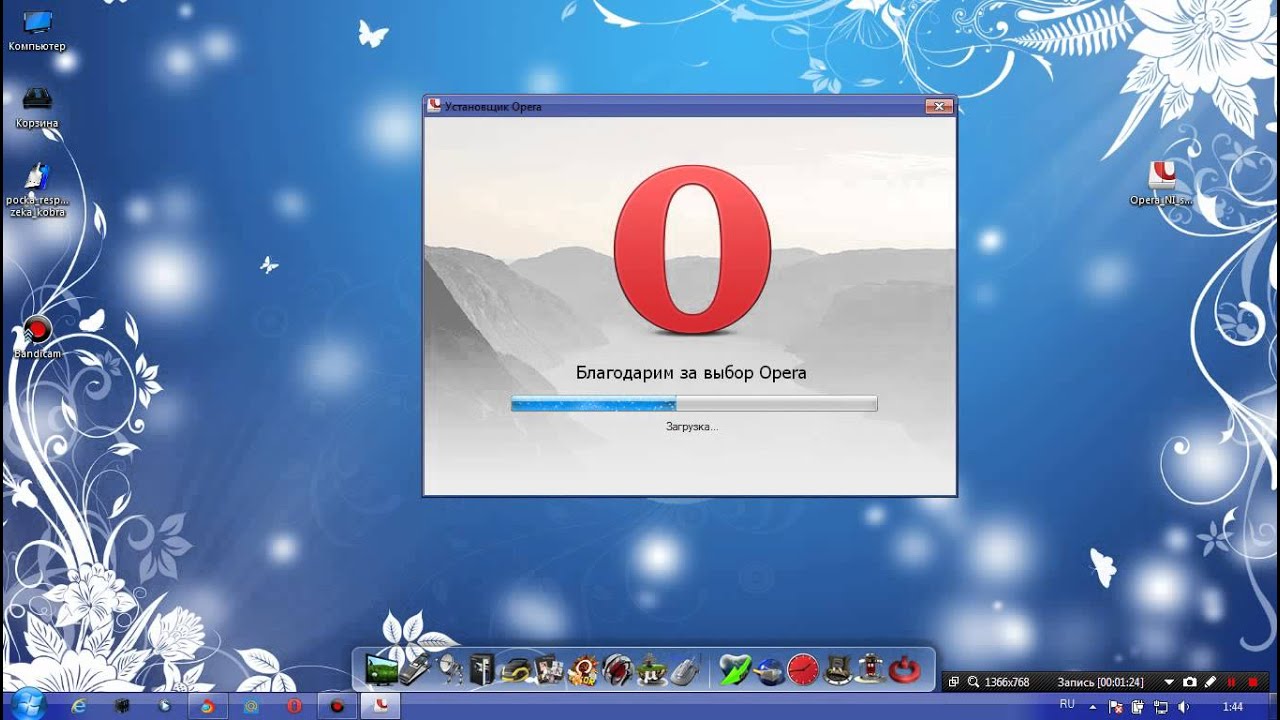Click the Запись [00:01:24] recording timer

coord(1101,682)
